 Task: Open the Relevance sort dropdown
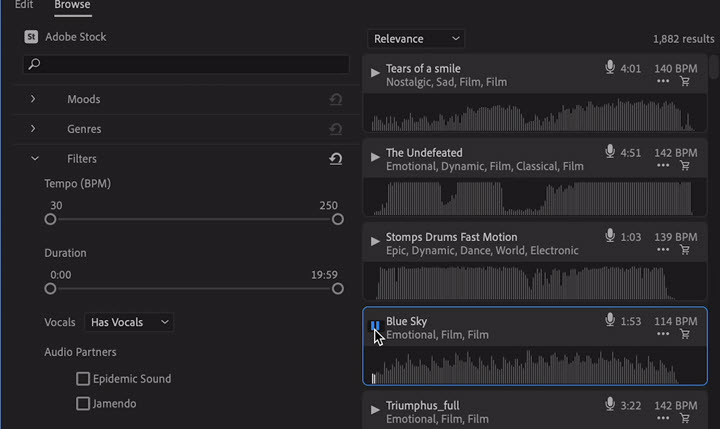pos(416,39)
